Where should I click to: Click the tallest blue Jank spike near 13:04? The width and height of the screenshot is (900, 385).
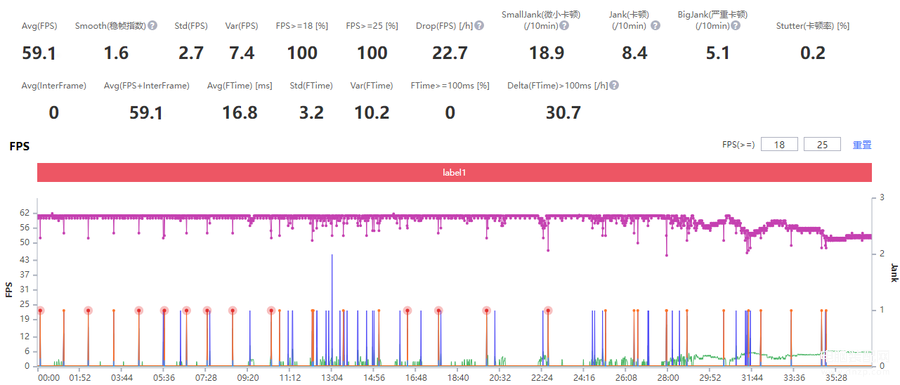[332, 310]
